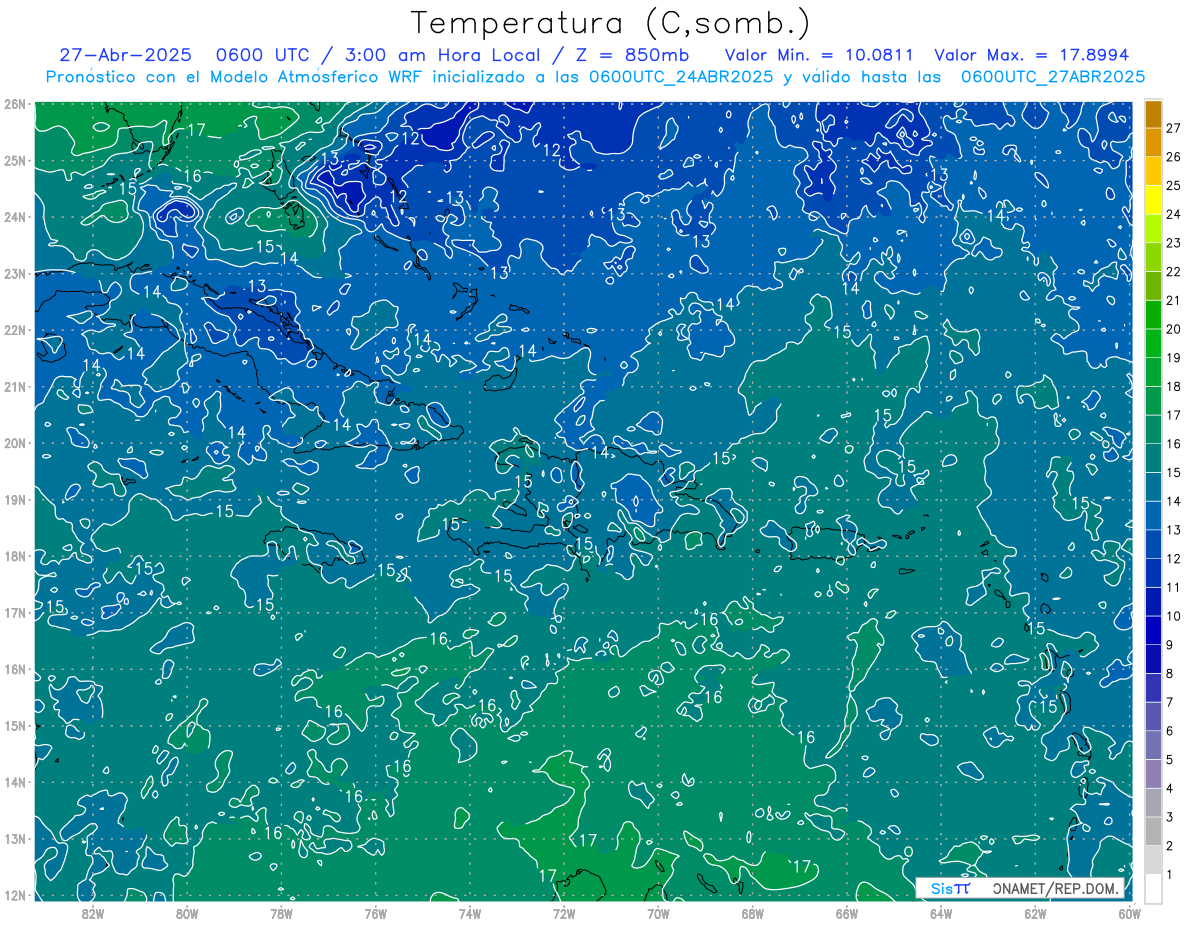Click color scale label '18'
Viewport: 1200px width, 927px height.
[1174, 386]
